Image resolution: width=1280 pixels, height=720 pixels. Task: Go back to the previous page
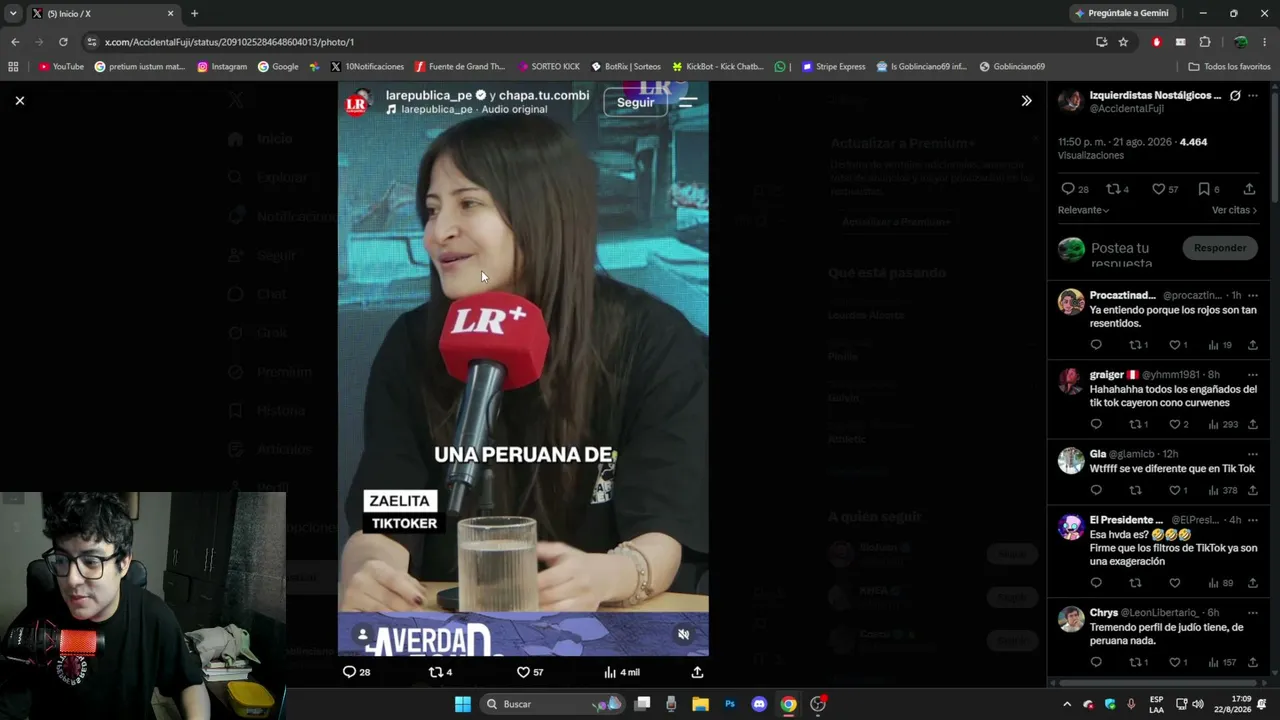[x=15, y=42]
